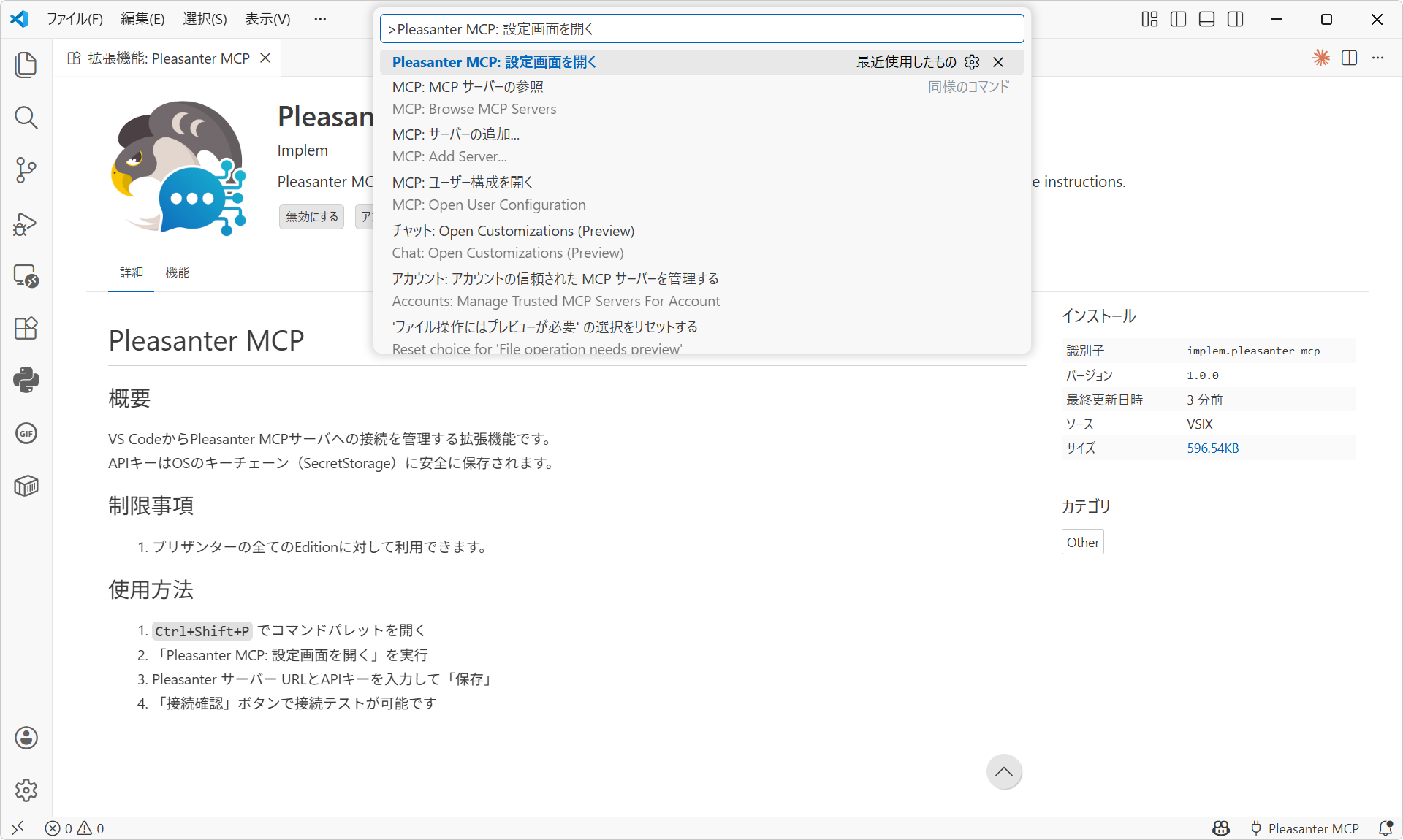This screenshot has width=1403, height=840.
Task: Click the Other category button
Action: coord(1082,542)
